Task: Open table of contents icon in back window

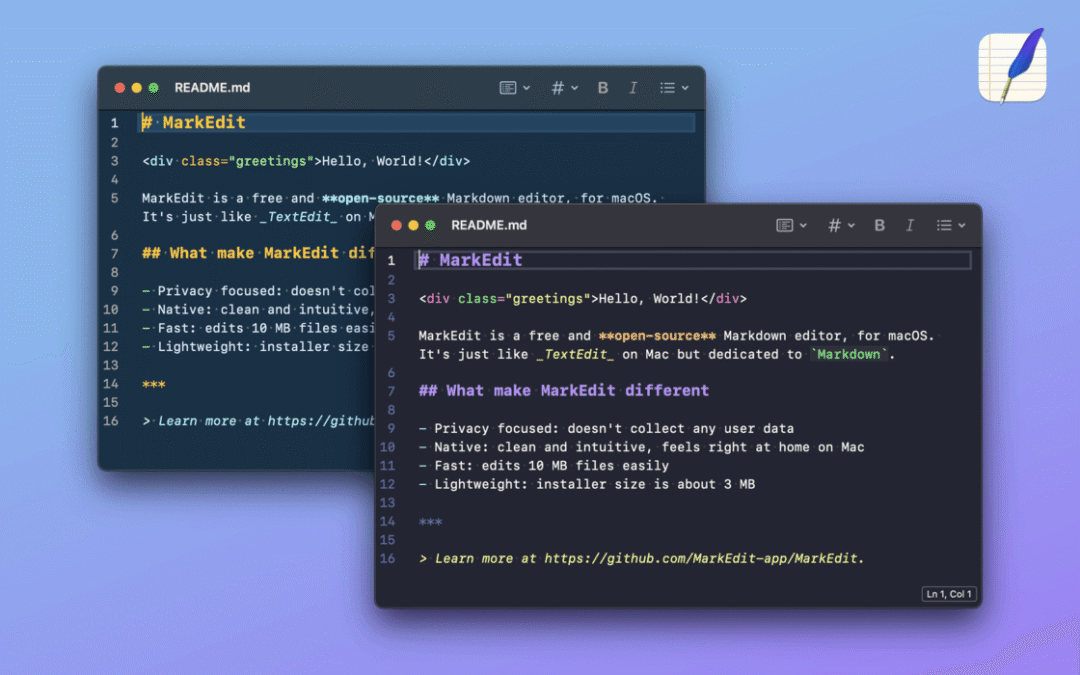Action: click(508, 87)
